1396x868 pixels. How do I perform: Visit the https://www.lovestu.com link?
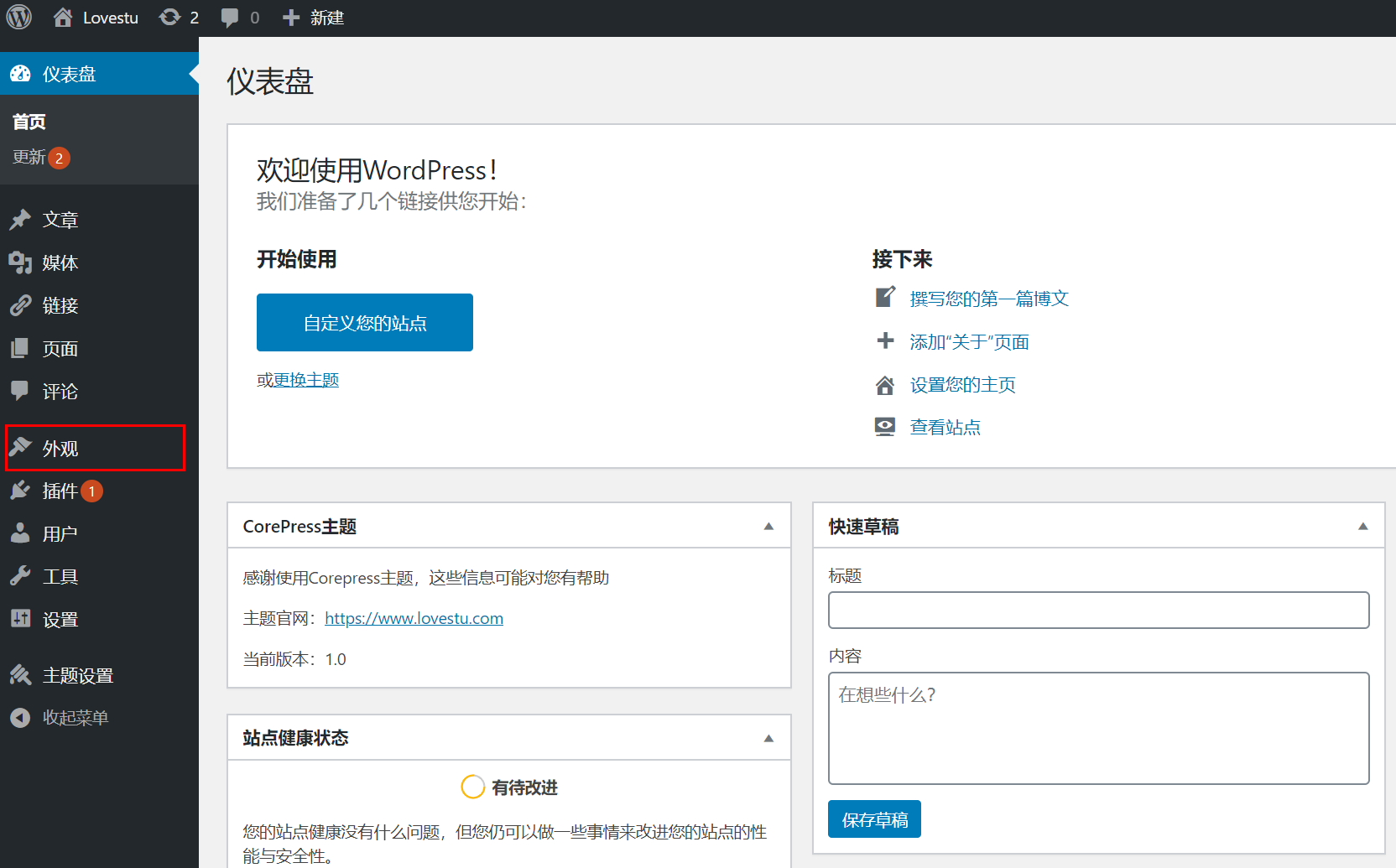414,618
